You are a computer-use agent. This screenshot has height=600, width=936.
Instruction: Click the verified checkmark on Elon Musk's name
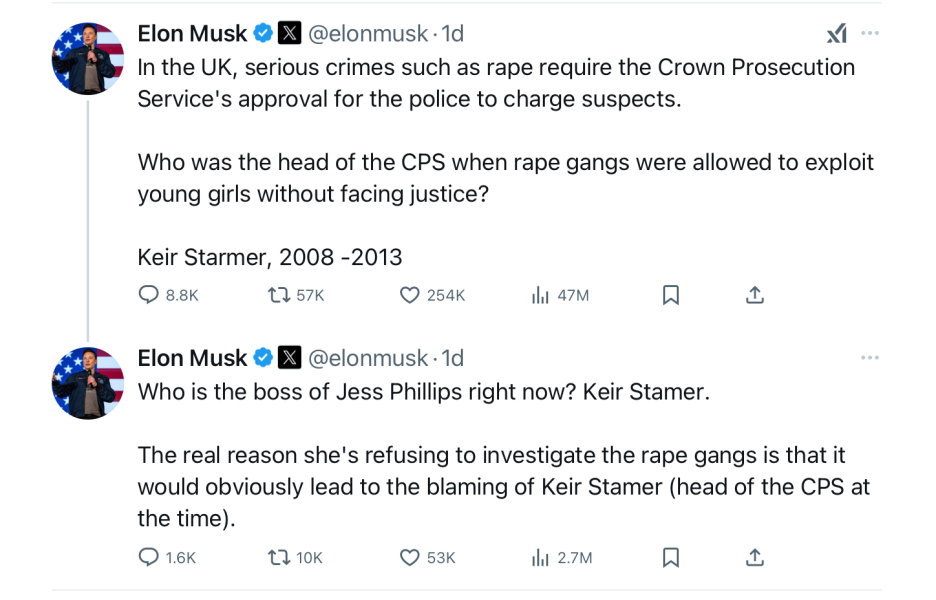[x=262, y=32]
